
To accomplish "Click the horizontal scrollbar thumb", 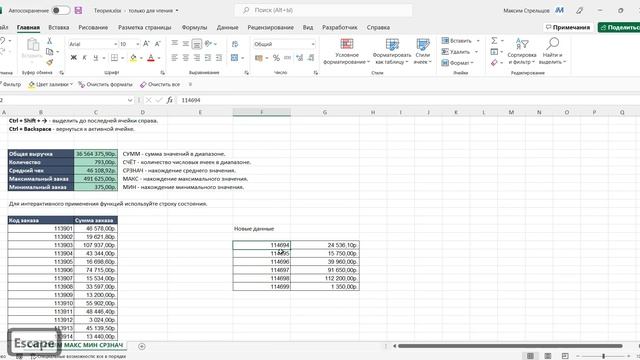I will 510,346.
